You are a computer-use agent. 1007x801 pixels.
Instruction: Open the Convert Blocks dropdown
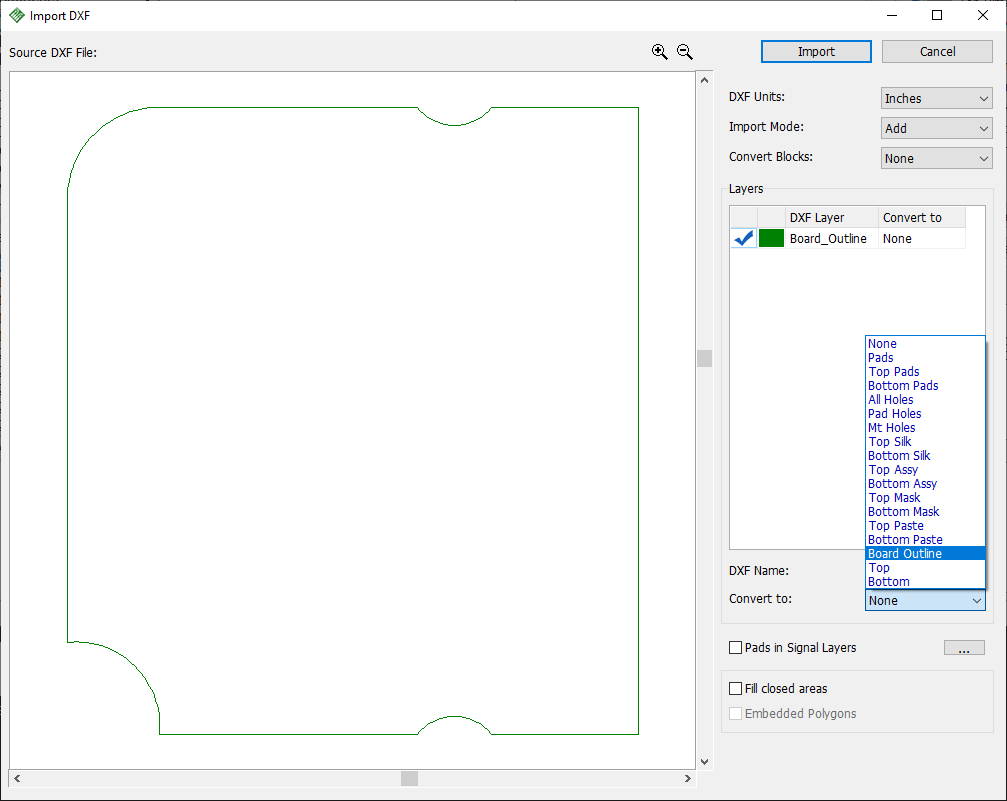pyautogui.click(x=936, y=159)
